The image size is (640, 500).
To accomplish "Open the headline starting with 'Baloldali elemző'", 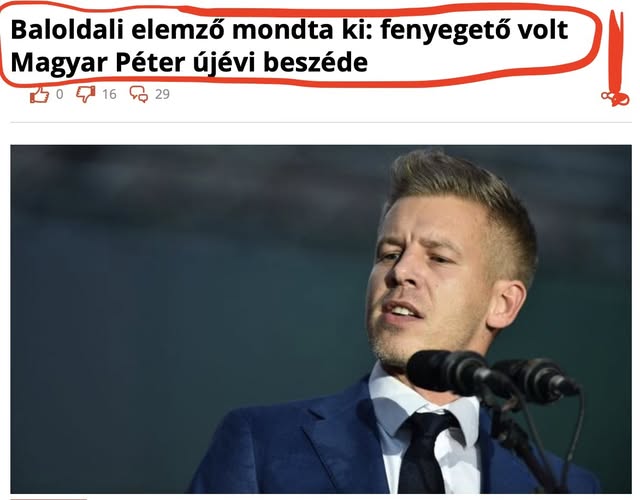I will [289, 46].
